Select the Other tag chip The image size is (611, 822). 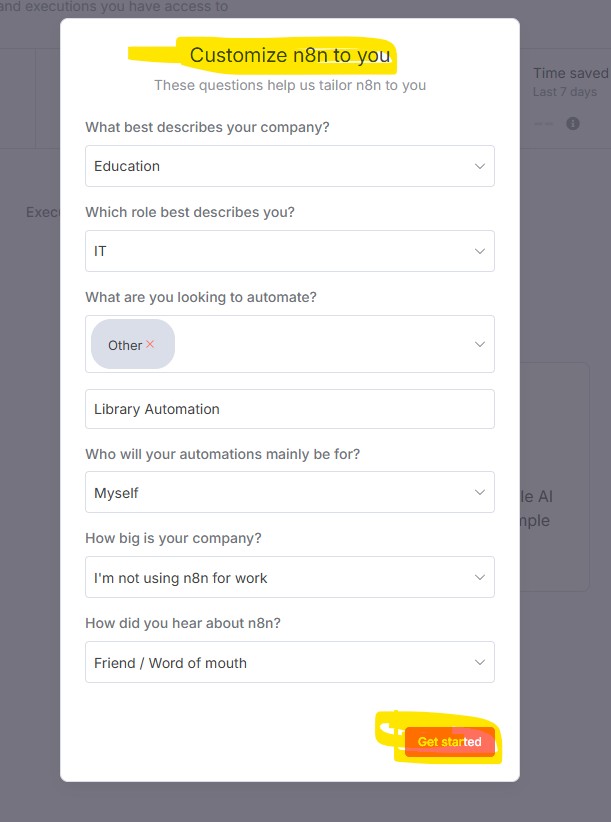(x=125, y=345)
